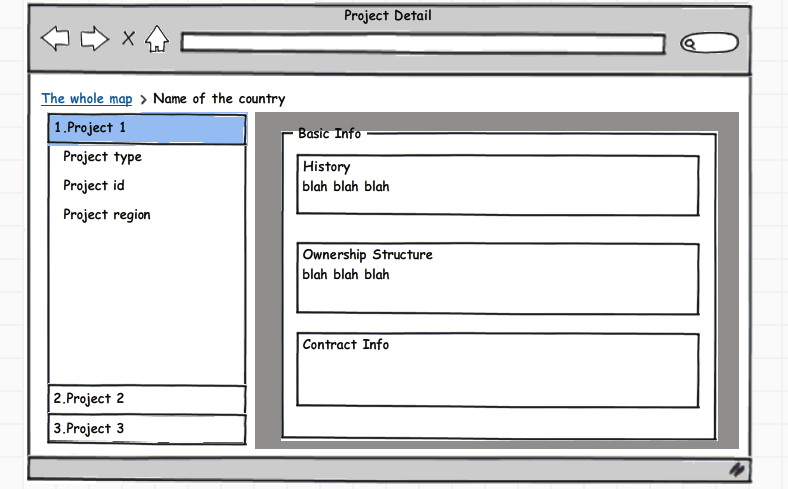This screenshot has width=788, height=489.
Task: Open 'The whole map' breadcrumb link
Action: pos(87,99)
